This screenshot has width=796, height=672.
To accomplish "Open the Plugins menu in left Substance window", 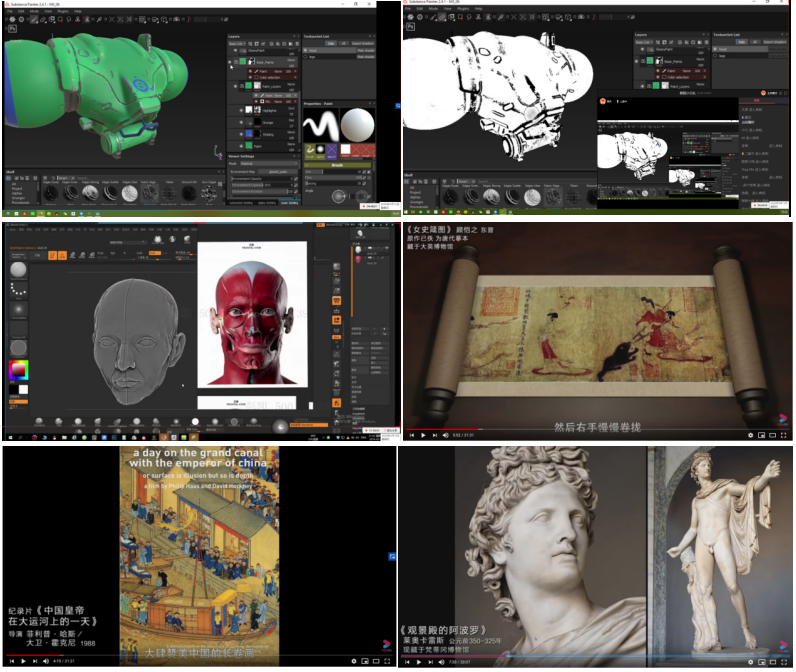I will pyautogui.click(x=63, y=11).
